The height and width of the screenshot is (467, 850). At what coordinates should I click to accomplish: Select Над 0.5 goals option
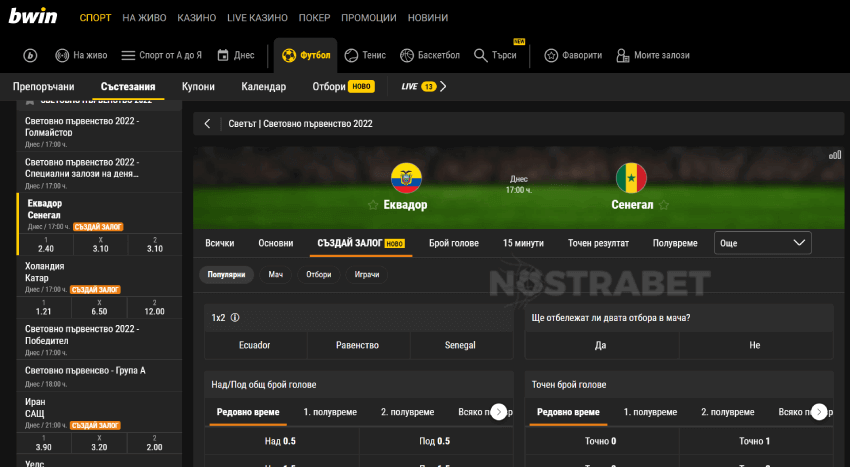pos(281,441)
